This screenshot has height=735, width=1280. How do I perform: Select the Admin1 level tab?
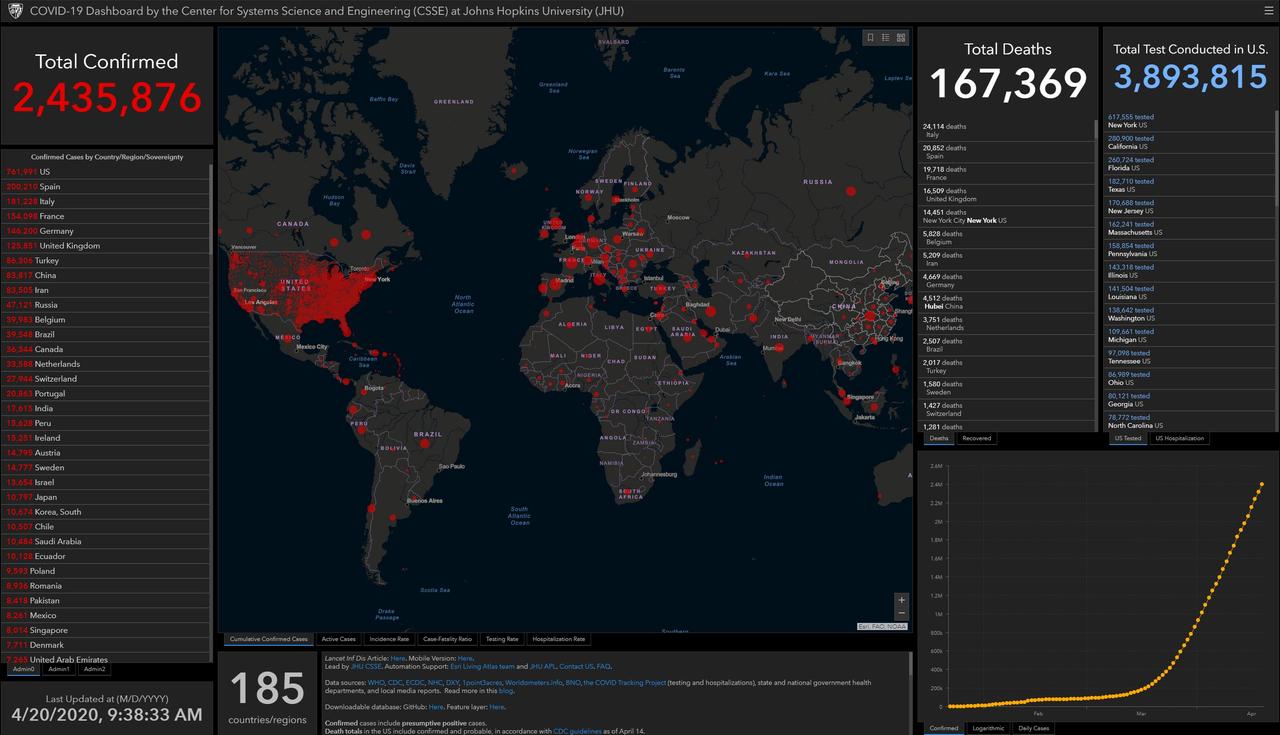(x=59, y=669)
